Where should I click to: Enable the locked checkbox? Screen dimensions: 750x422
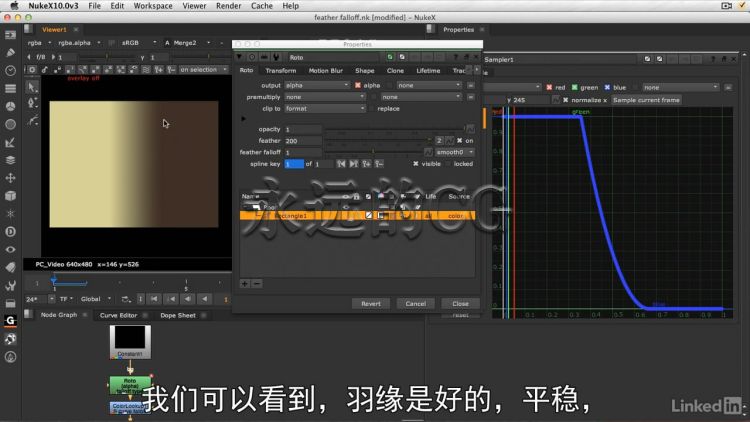(x=448, y=164)
